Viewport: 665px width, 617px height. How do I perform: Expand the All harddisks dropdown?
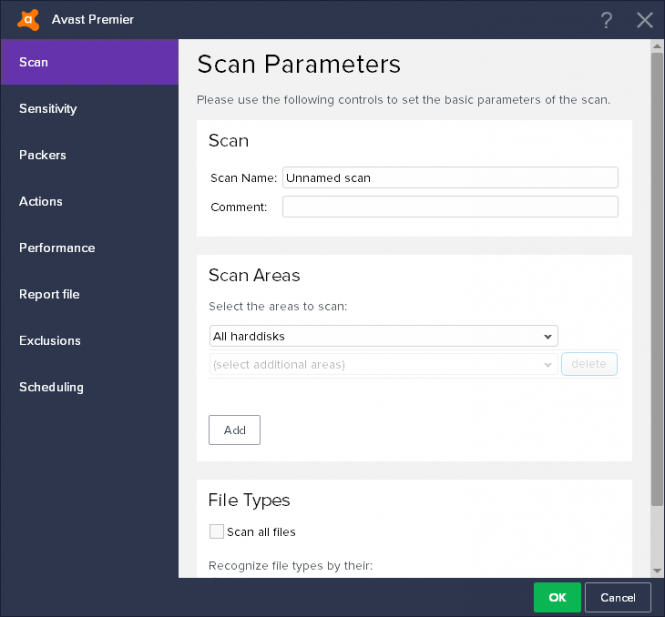[x=383, y=336]
